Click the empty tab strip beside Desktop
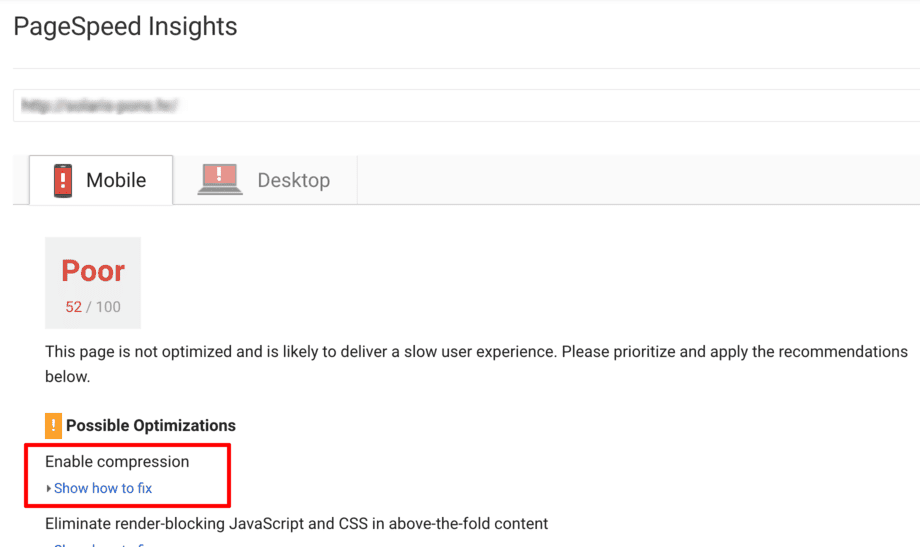This screenshot has height=547, width=920. tap(640, 181)
